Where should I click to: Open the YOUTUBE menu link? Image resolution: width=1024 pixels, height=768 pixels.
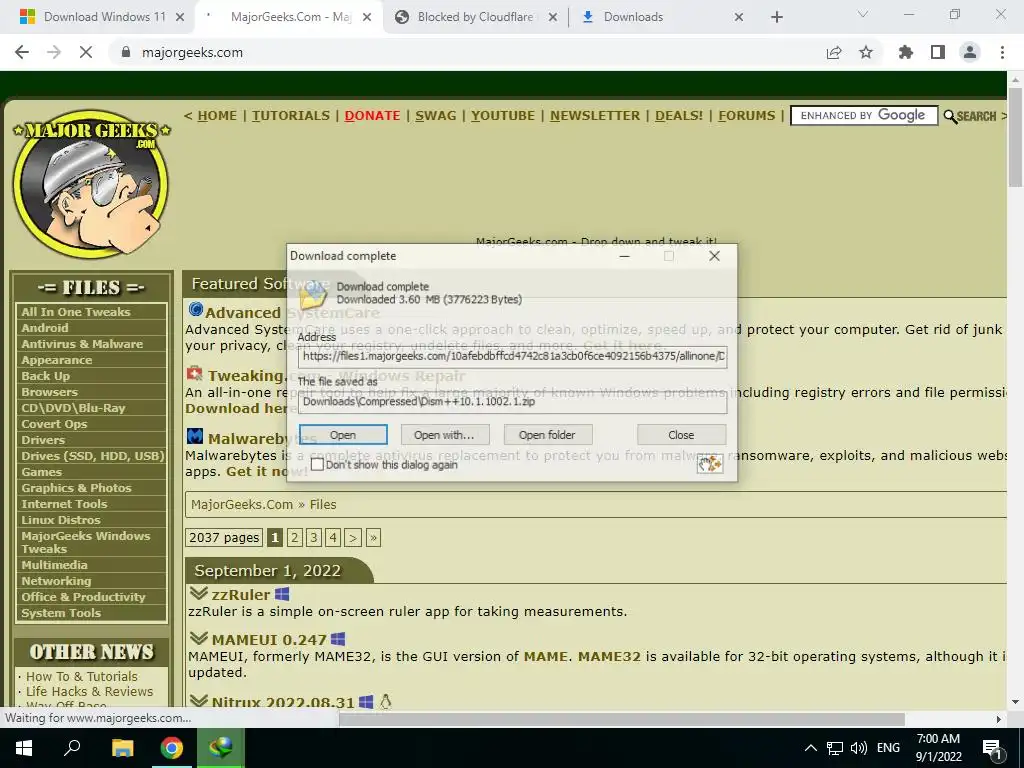point(503,116)
